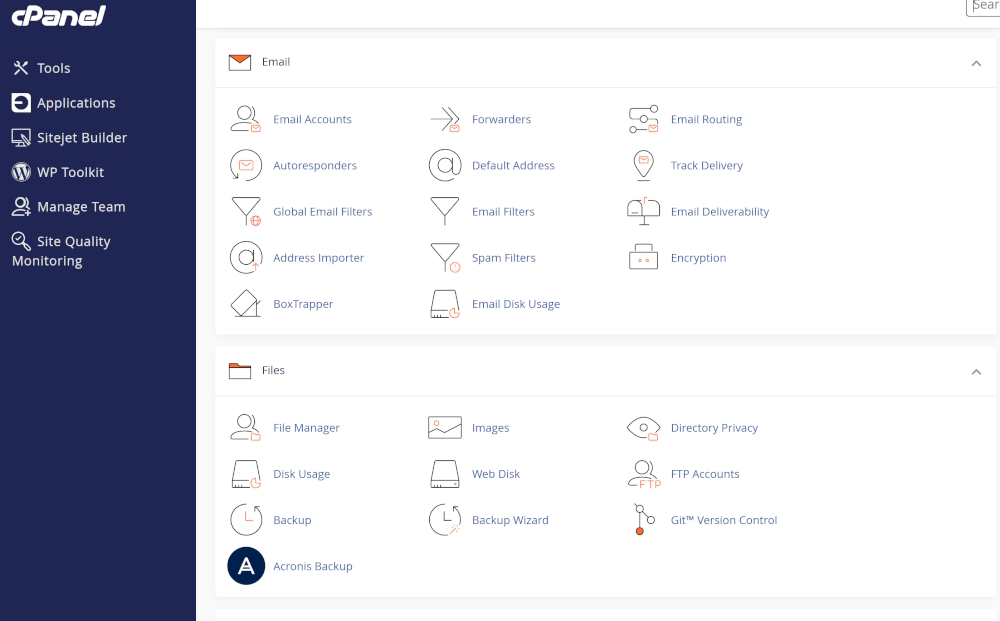Collapse the Email section chevron
The width and height of the screenshot is (1000, 621).
coord(976,63)
